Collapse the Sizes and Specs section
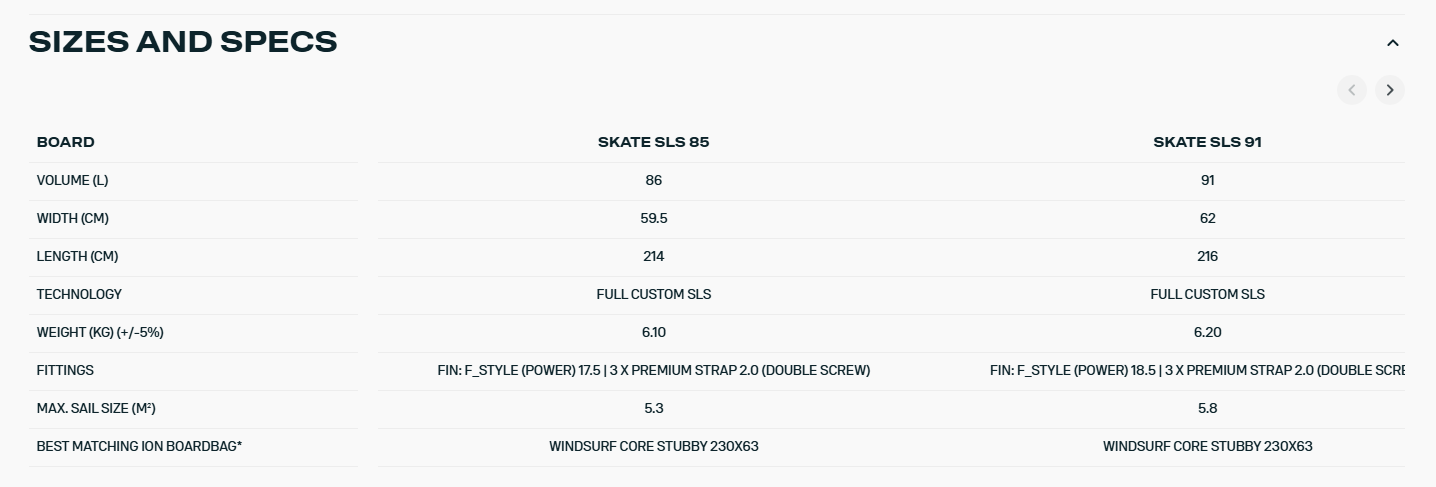This screenshot has width=1436, height=487. (1392, 43)
